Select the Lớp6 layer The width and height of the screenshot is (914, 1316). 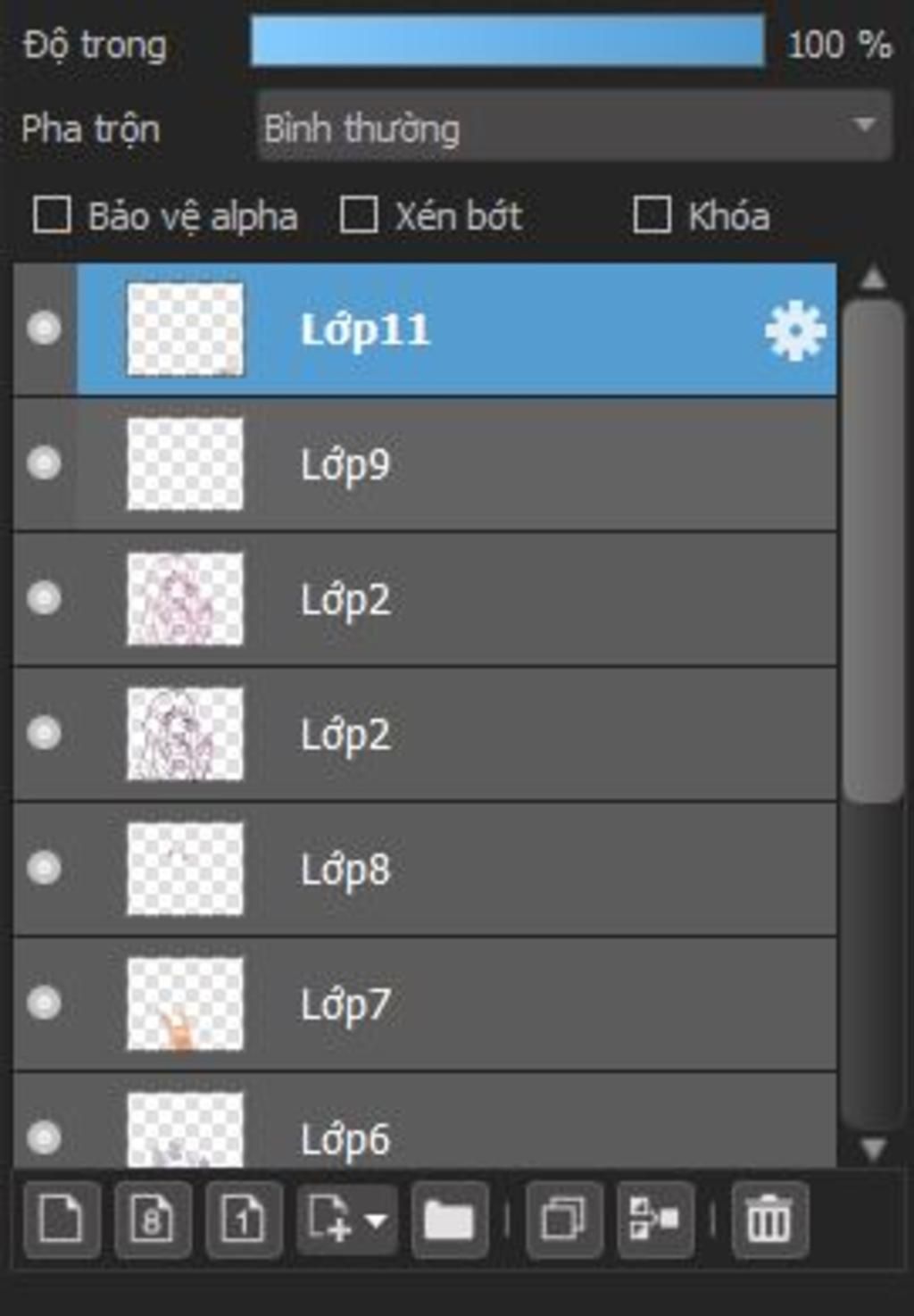point(536,1136)
